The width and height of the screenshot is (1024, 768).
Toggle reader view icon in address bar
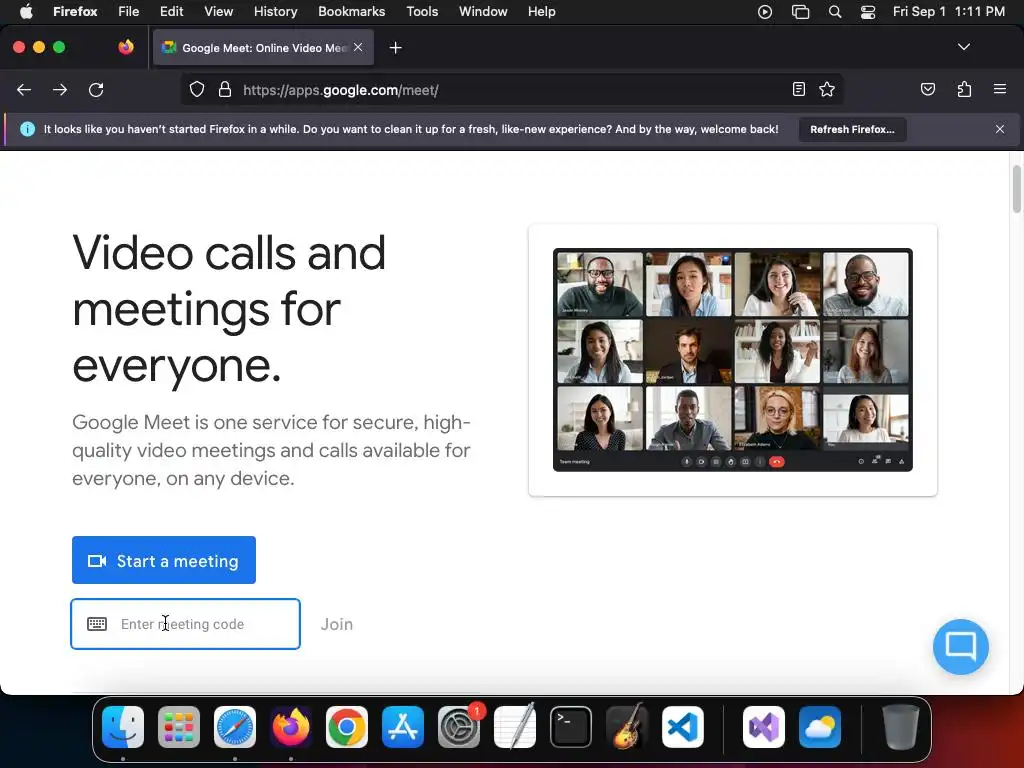tap(799, 89)
